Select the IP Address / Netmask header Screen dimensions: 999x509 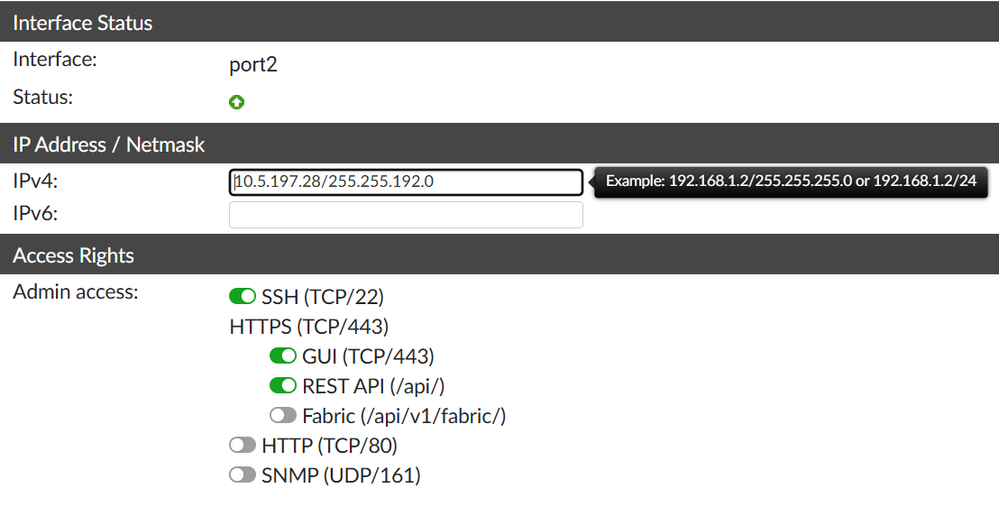[x=109, y=145]
